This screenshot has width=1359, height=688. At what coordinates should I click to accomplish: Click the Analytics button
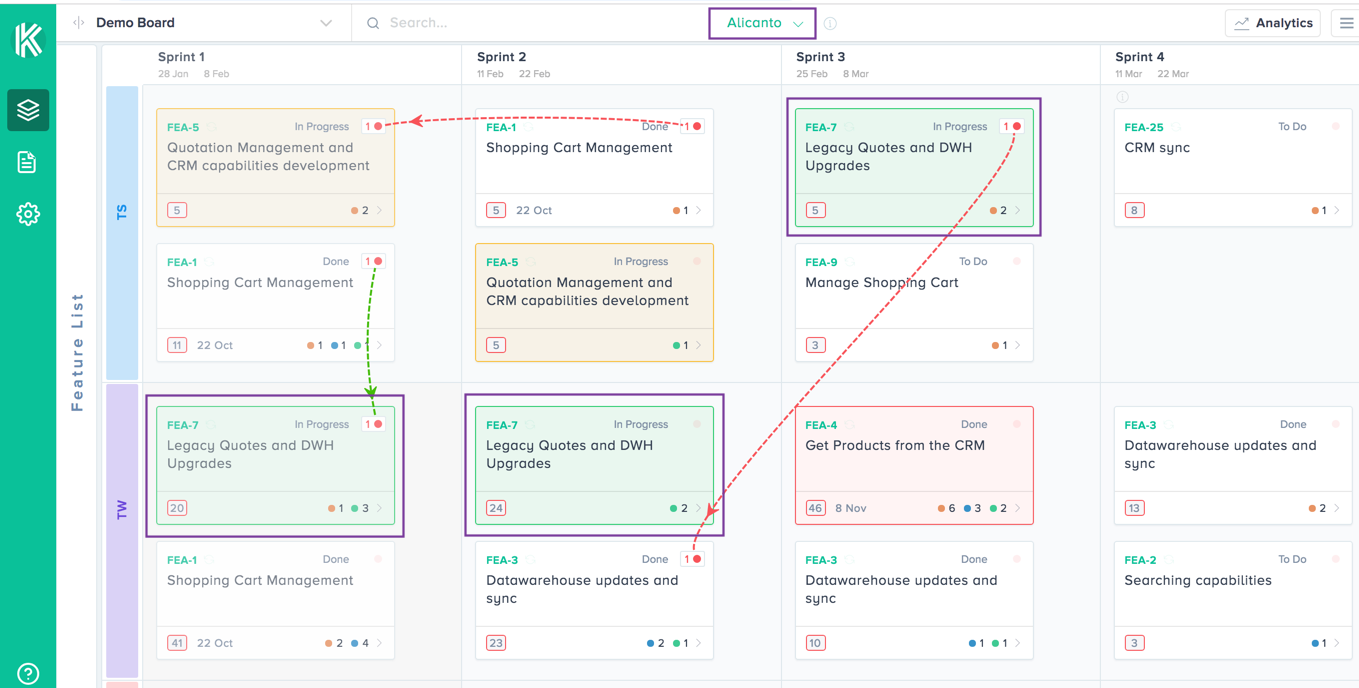tap(1272, 23)
